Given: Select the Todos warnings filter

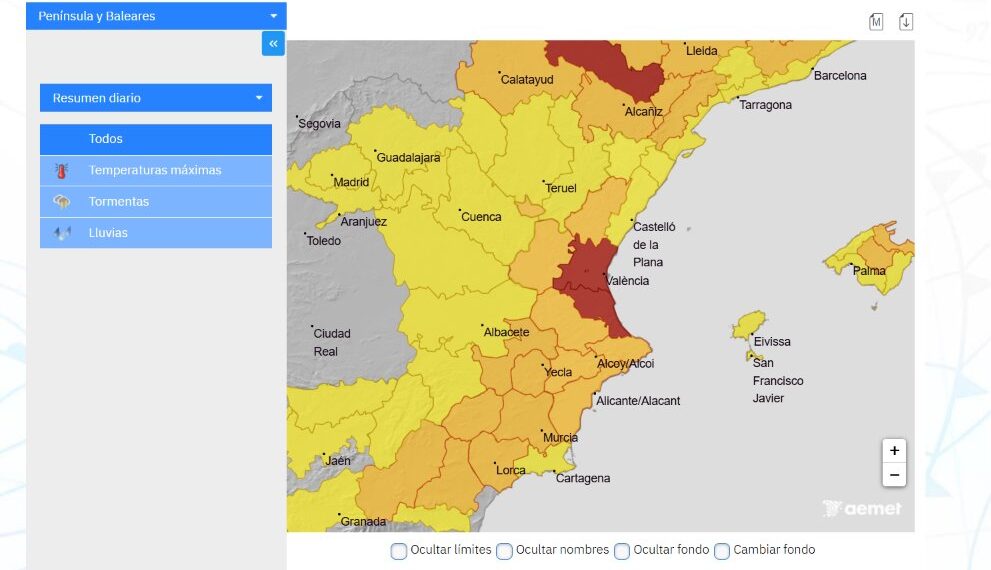Looking at the screenshot, I should point(155,139).
